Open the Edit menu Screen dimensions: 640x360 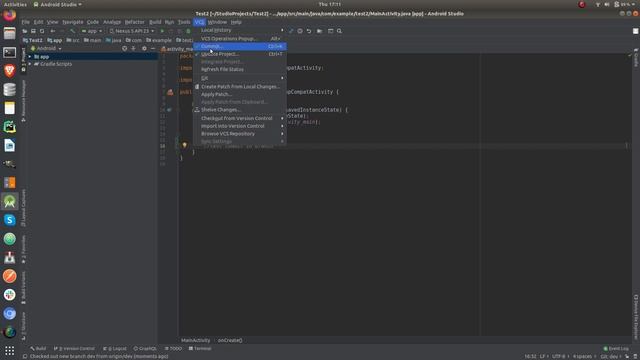click(x=38, y=22)
